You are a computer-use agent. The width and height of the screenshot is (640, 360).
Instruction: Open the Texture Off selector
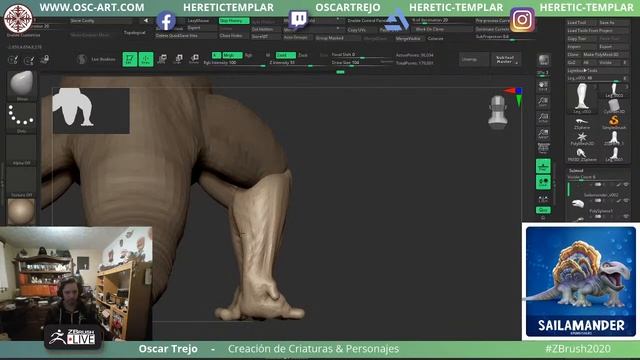point(22,182)
